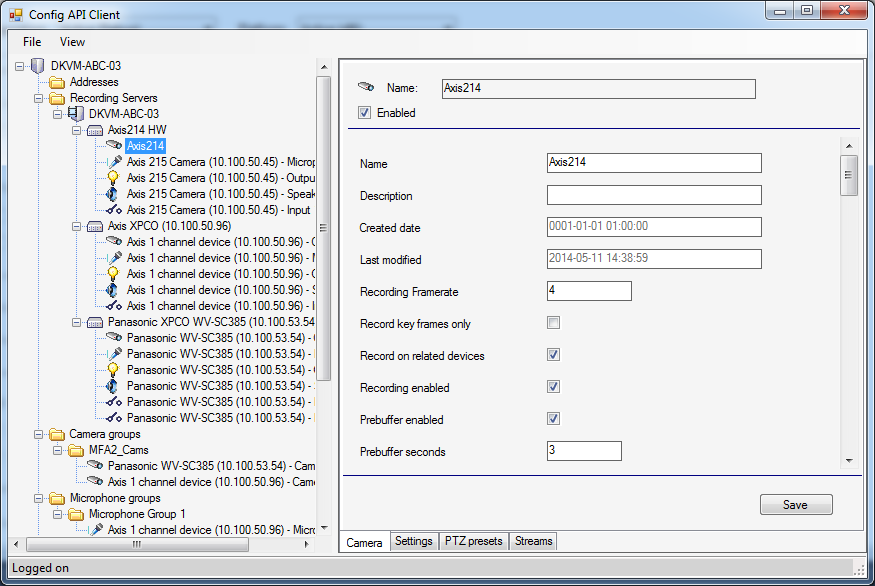Image resolution: width=875 pixels, height=586 pixels.
Task: Switch to the Camera tab
Action: point(364,542)
